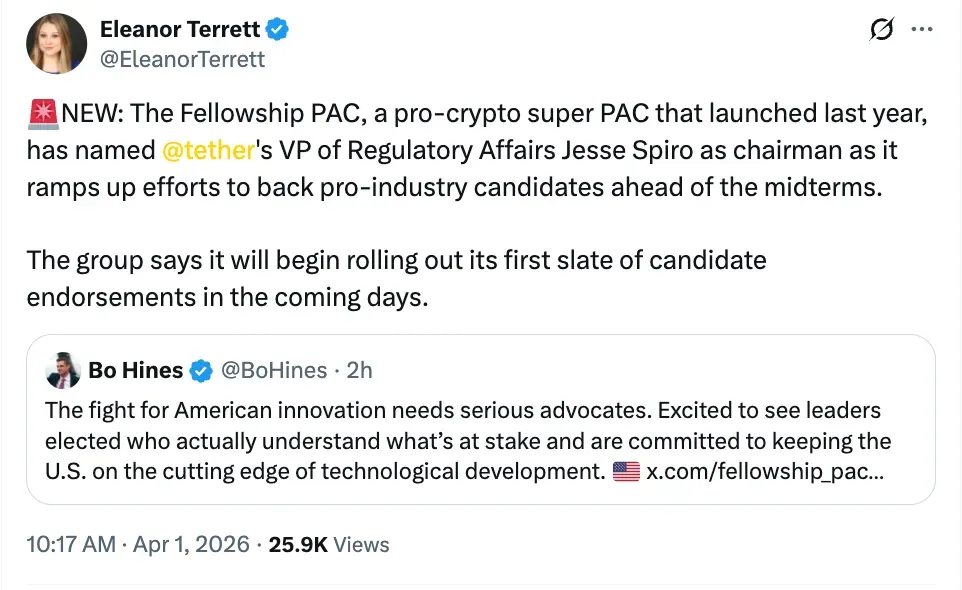Open Bo Hines's small profile avatar
Image resolution: width=962 pixels, height=590 pixels.
coord(63,370)
